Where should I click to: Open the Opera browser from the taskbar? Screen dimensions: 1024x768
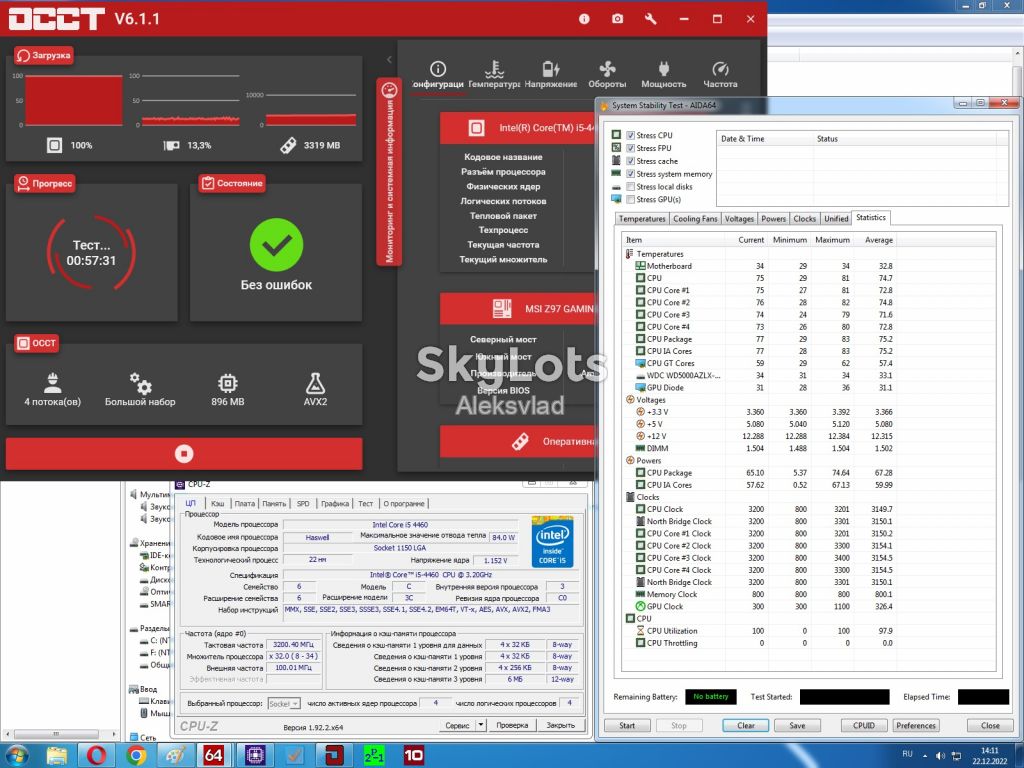[x=97, y=756]
